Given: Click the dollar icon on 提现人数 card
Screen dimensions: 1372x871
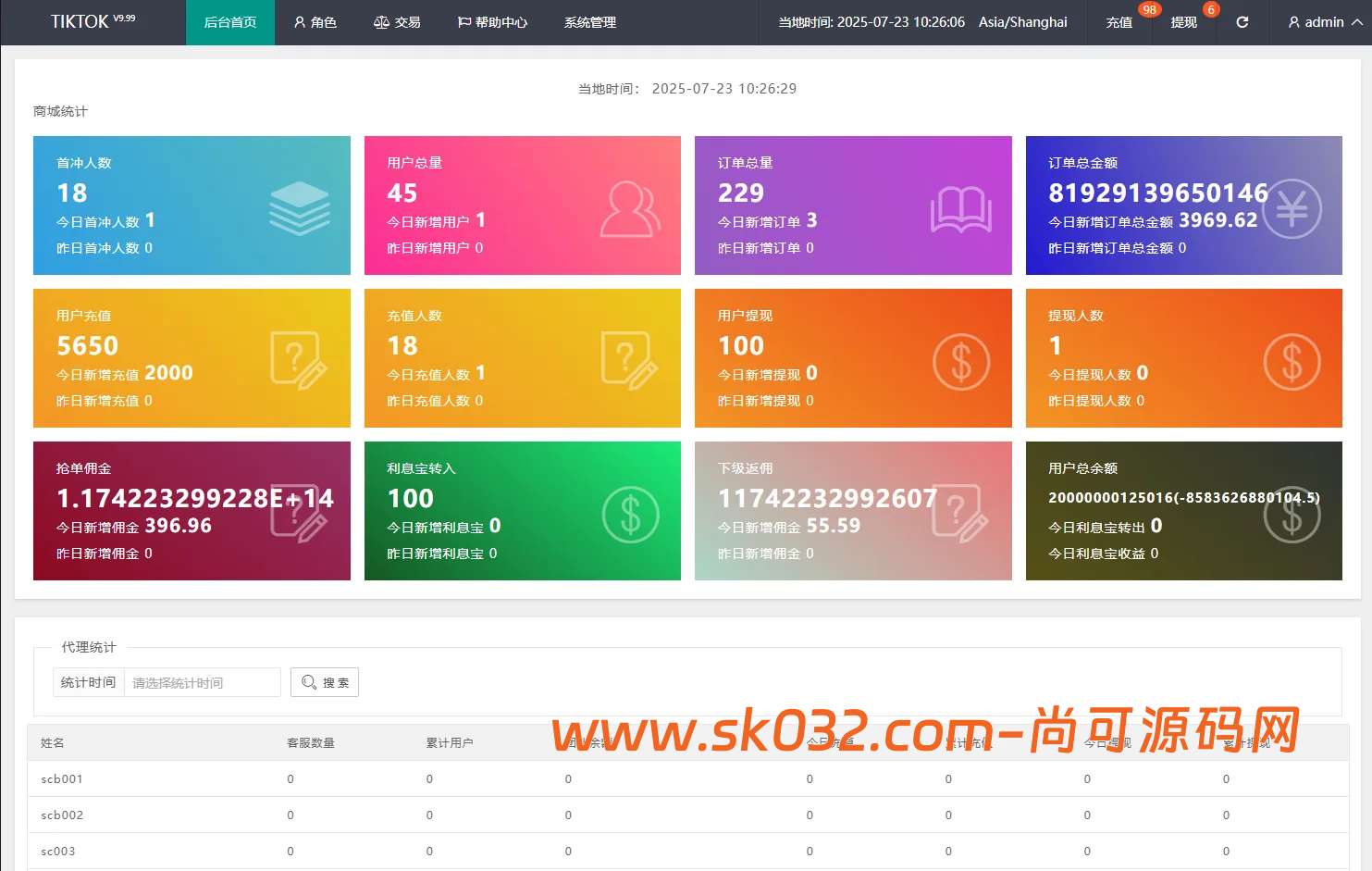Looking at the screenshot, I should click(x=1292, y=361).
